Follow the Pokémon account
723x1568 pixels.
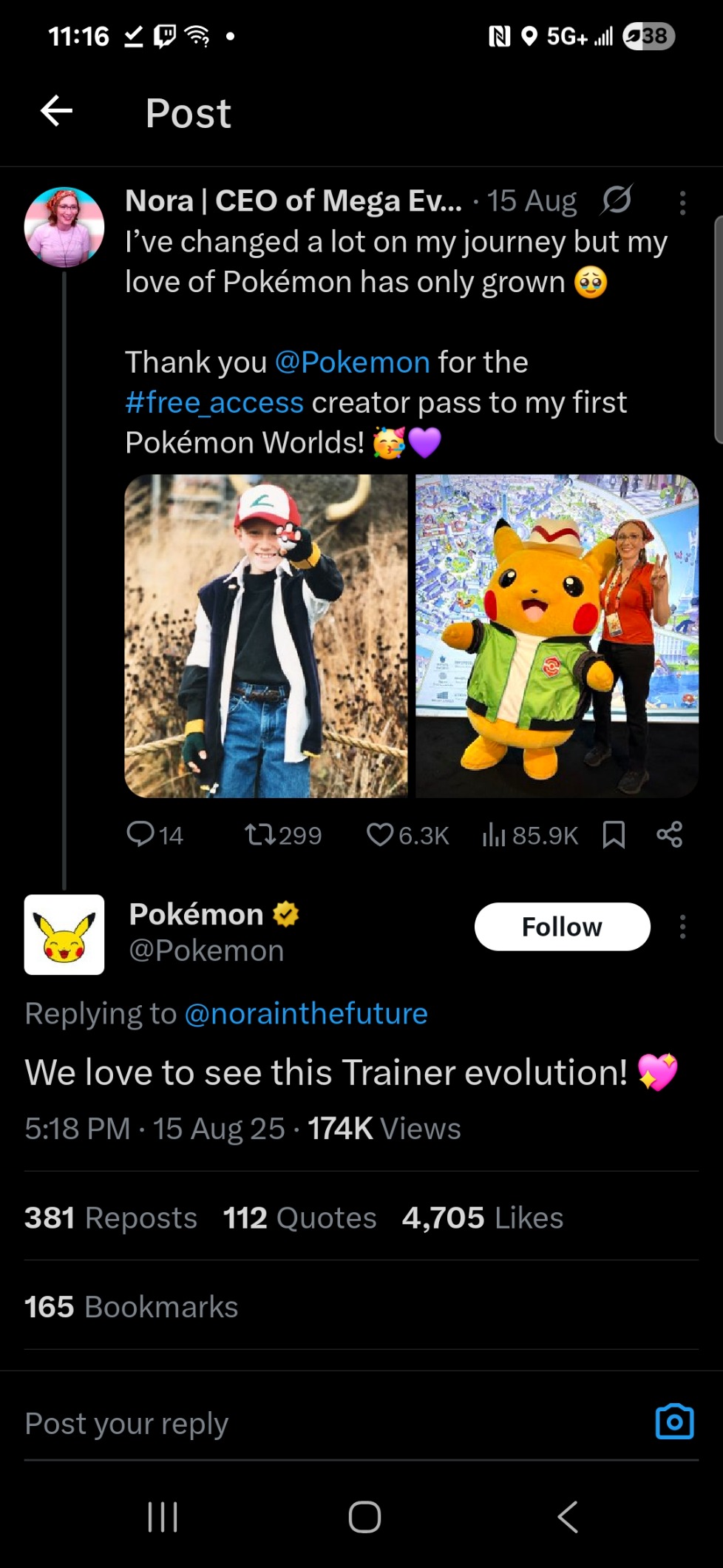coord(562,927)
